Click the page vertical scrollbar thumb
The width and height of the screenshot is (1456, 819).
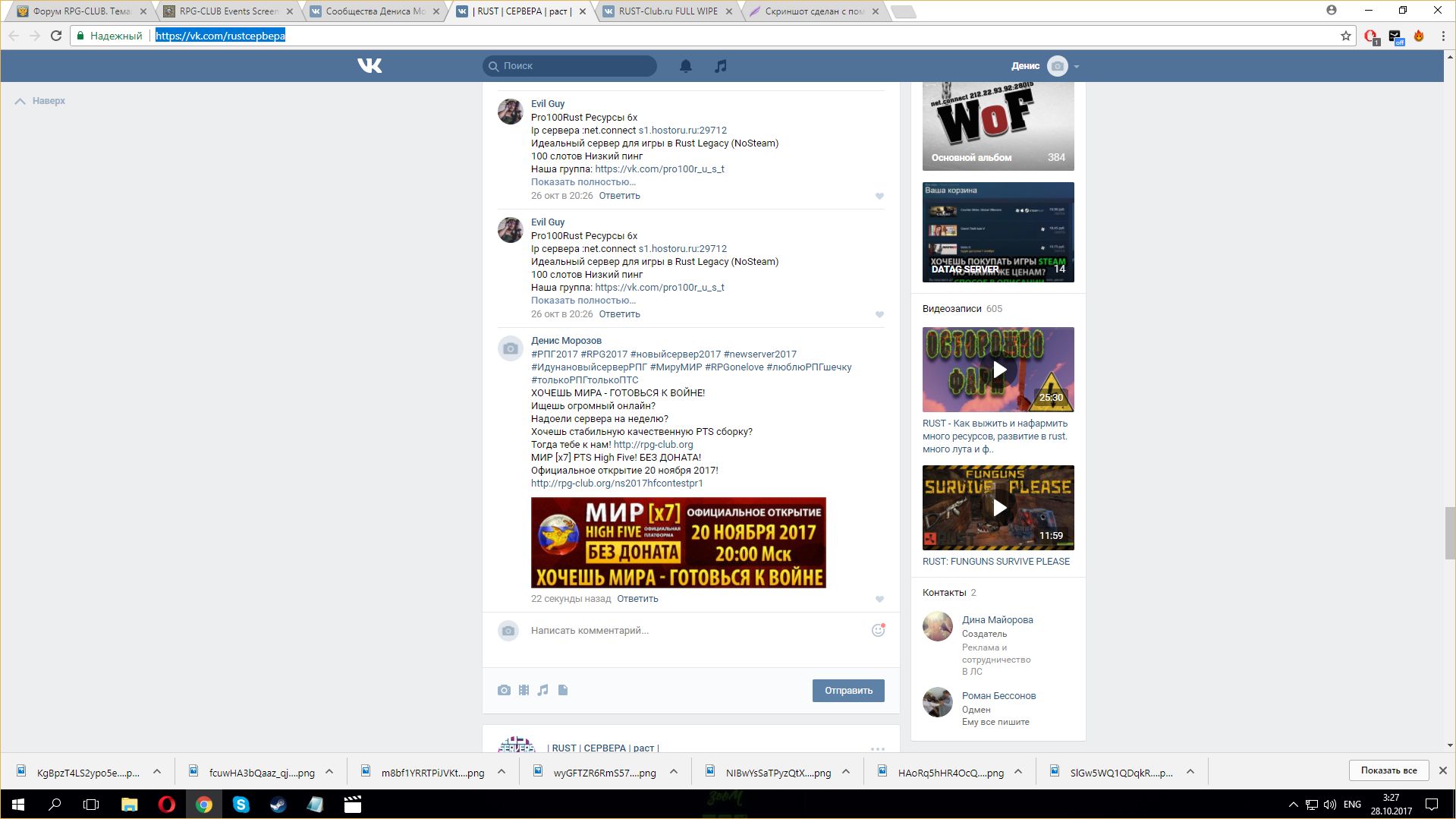coord(1450,533)
